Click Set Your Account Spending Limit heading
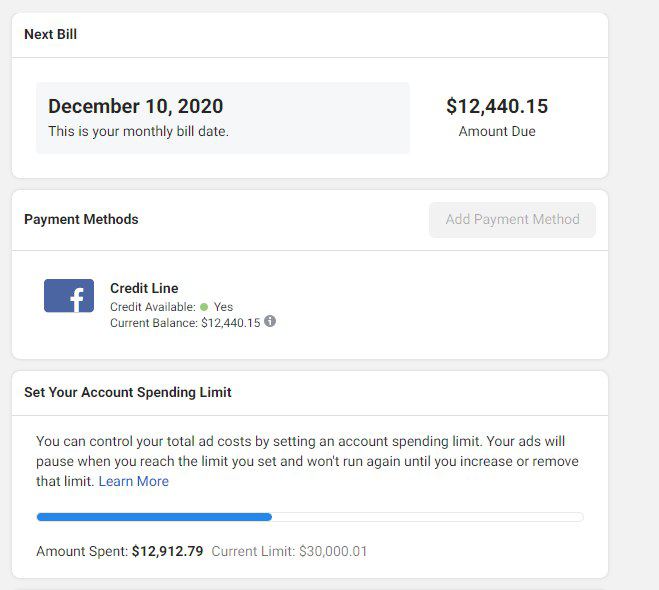 128,392
